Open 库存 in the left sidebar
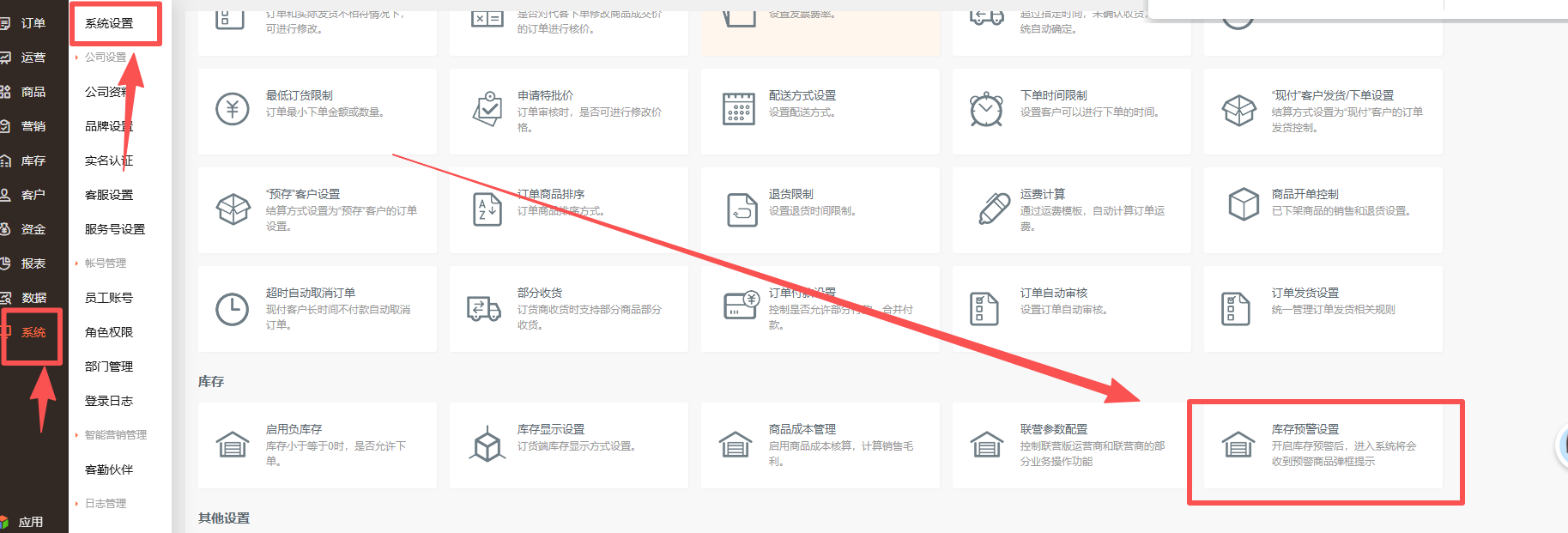This screenshot has width=1568, height=533. tap(33, 161)
